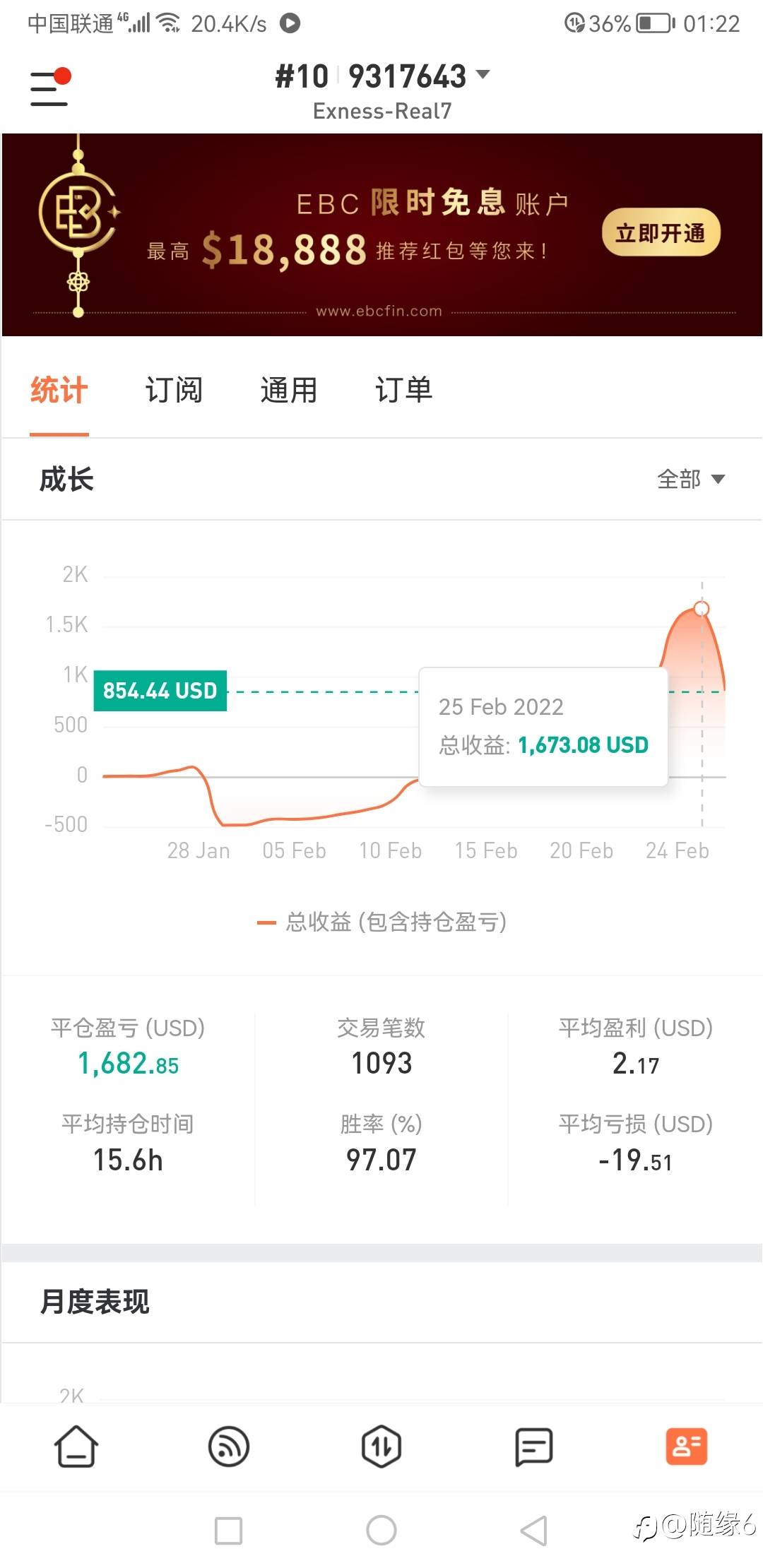Tap the chart marker at 25 Feb
The height and width of the screenshot is (1568, 763).
coord(702,609)
